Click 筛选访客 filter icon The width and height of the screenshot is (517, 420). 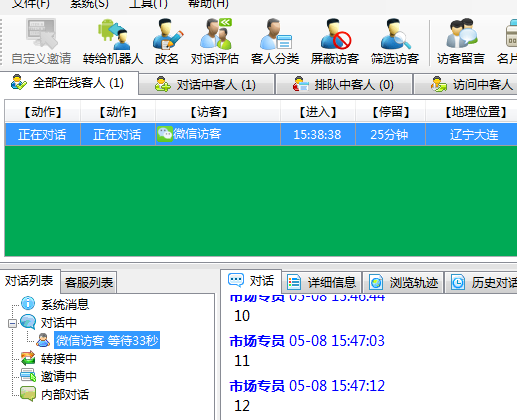[395, 42]
